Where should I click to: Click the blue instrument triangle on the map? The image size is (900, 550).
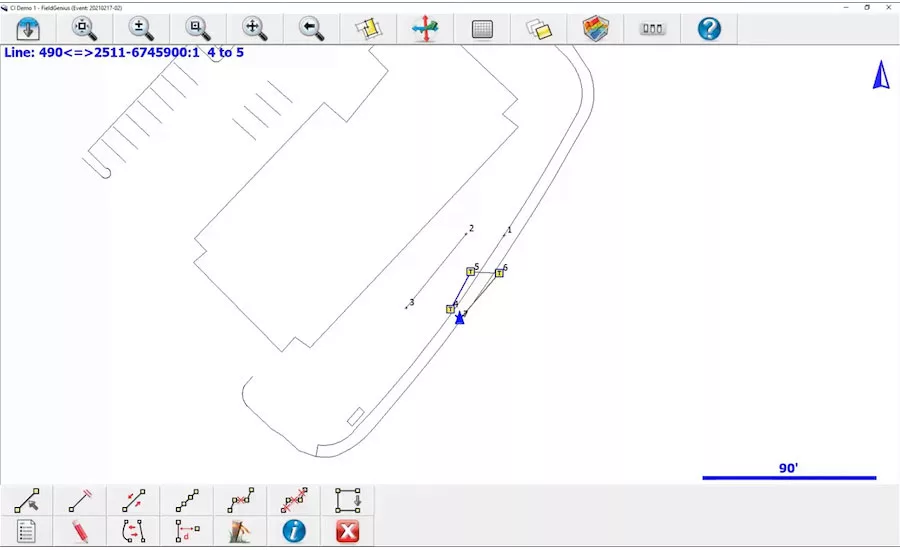459,318
